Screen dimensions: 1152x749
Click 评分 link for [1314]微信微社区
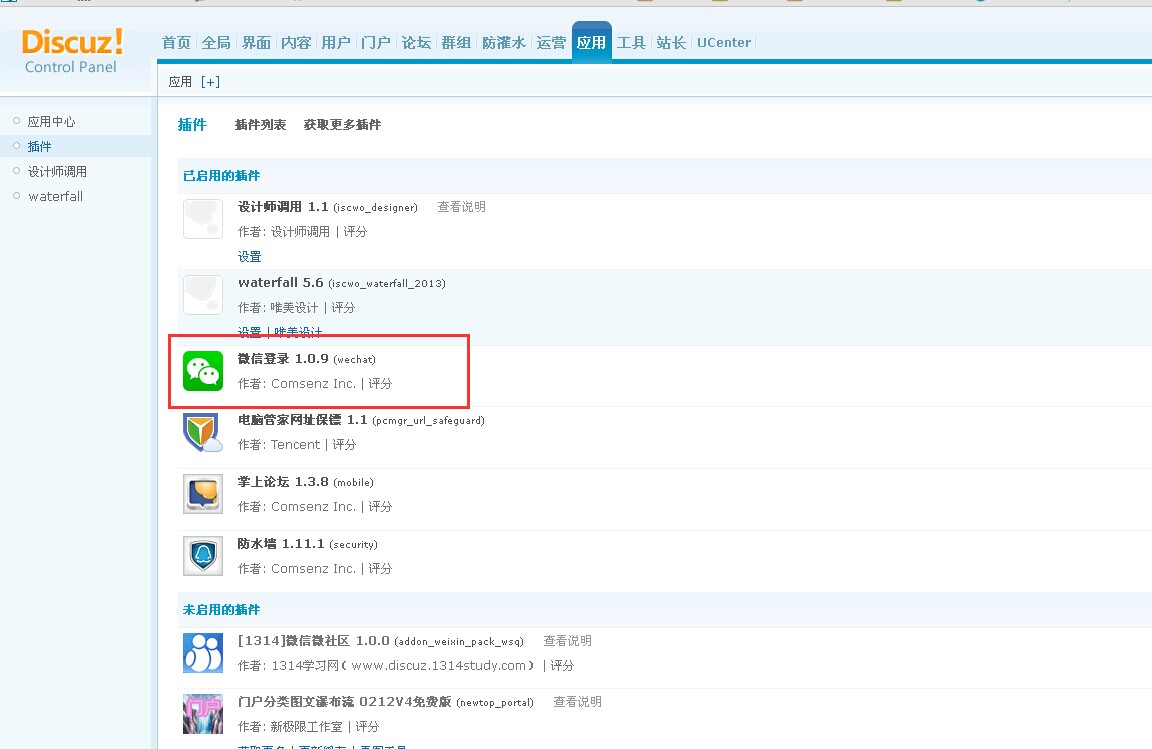[x=562, y=665]
